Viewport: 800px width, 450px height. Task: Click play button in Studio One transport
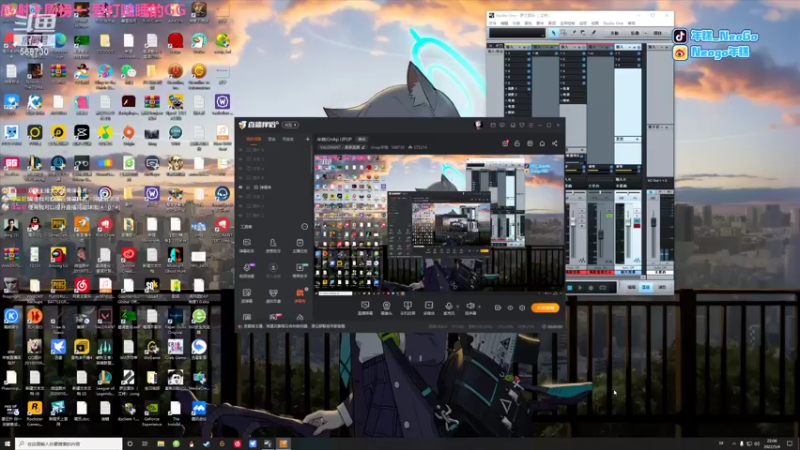pos(580,288)
